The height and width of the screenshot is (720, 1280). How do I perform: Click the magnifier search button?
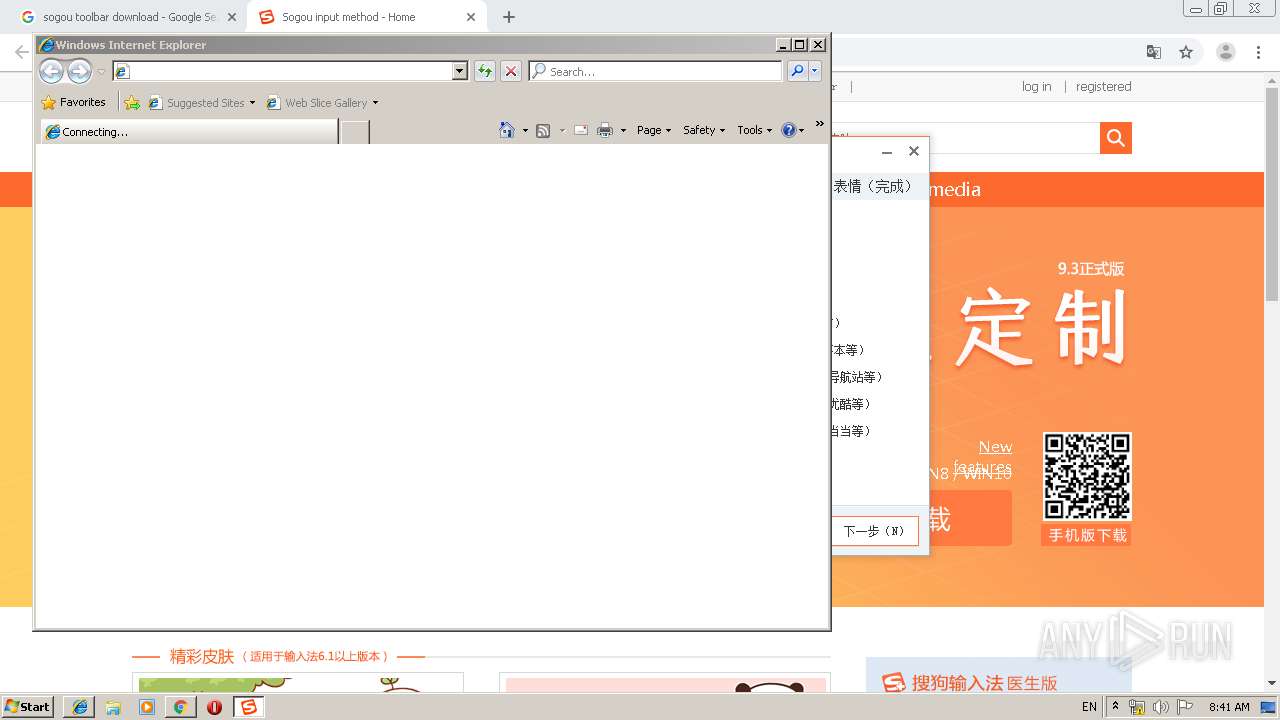[x=797, y=71]
